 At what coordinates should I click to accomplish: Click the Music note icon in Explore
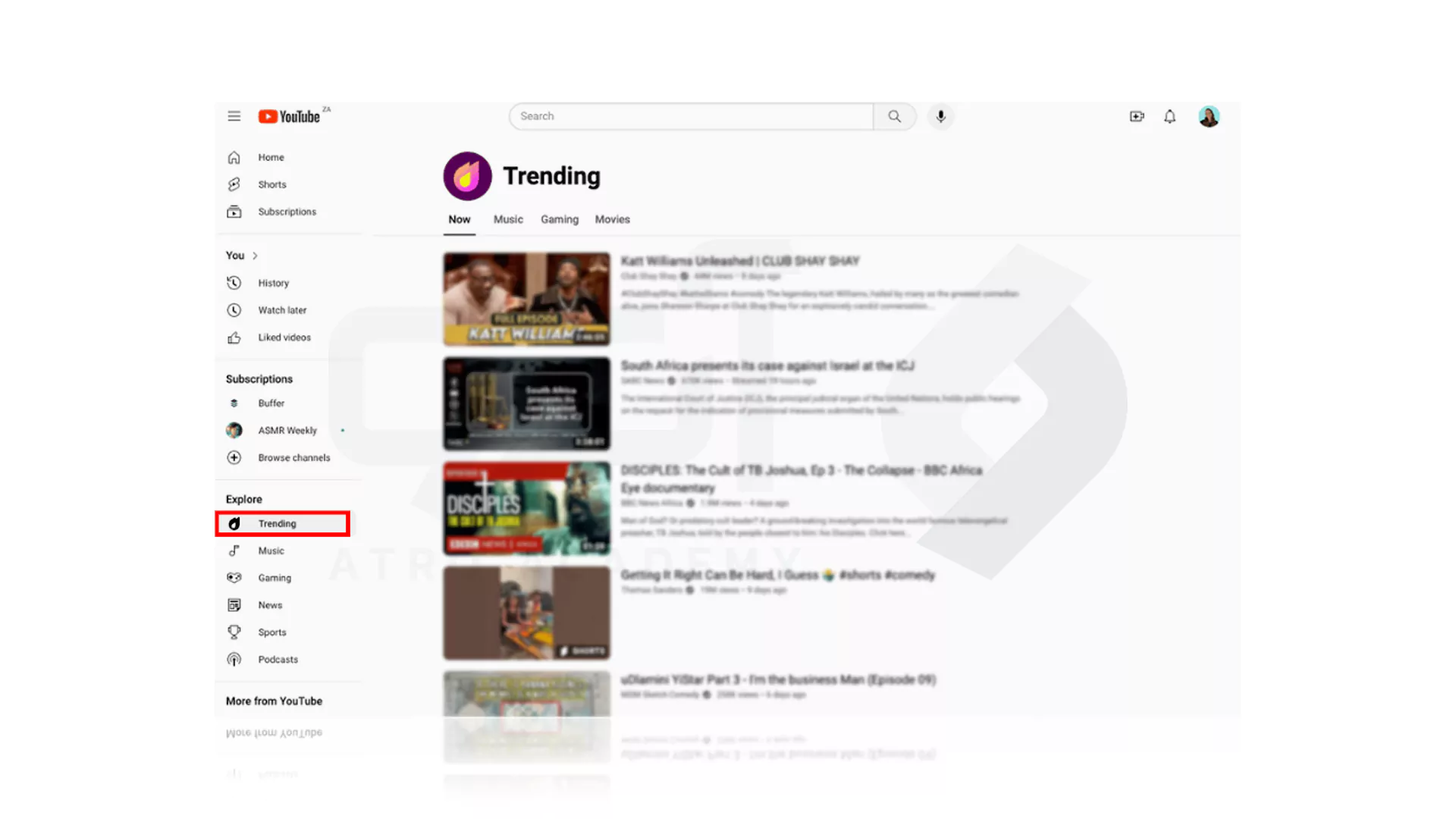click(x=234, y=551)
